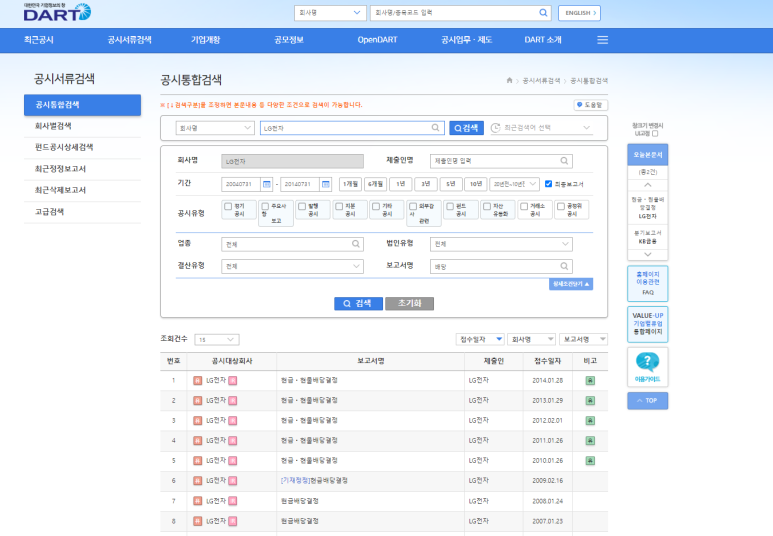Check the 기타공시 checkbox
The width and height of the screenshot is (773, 536).
click(376, 207)
